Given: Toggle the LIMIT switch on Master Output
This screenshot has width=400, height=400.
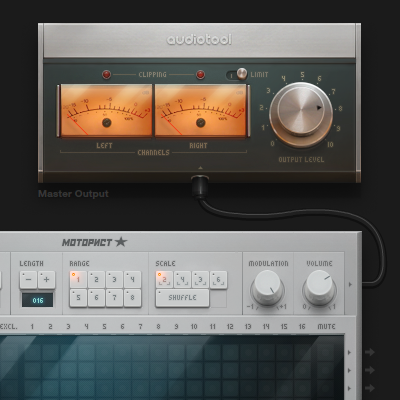Looking at the screenshot, I should point(237,74).
